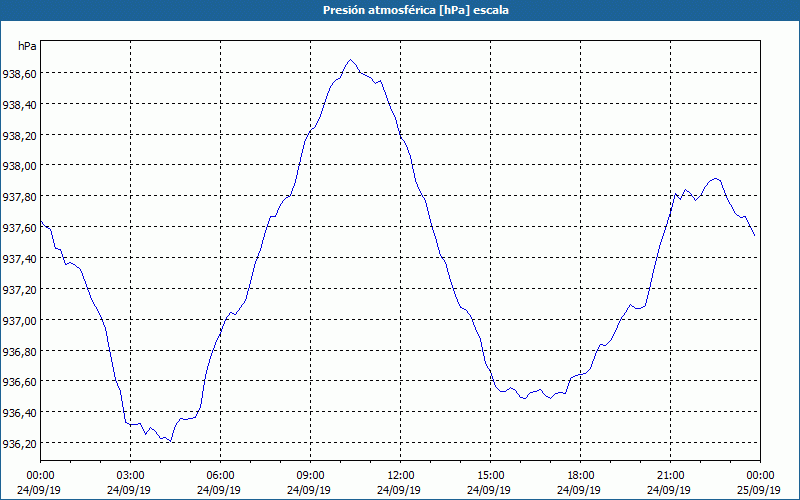Select the 937,00 y-axis value
The image size is (800, 500).
pyautogui.click(x=19, y=320)
